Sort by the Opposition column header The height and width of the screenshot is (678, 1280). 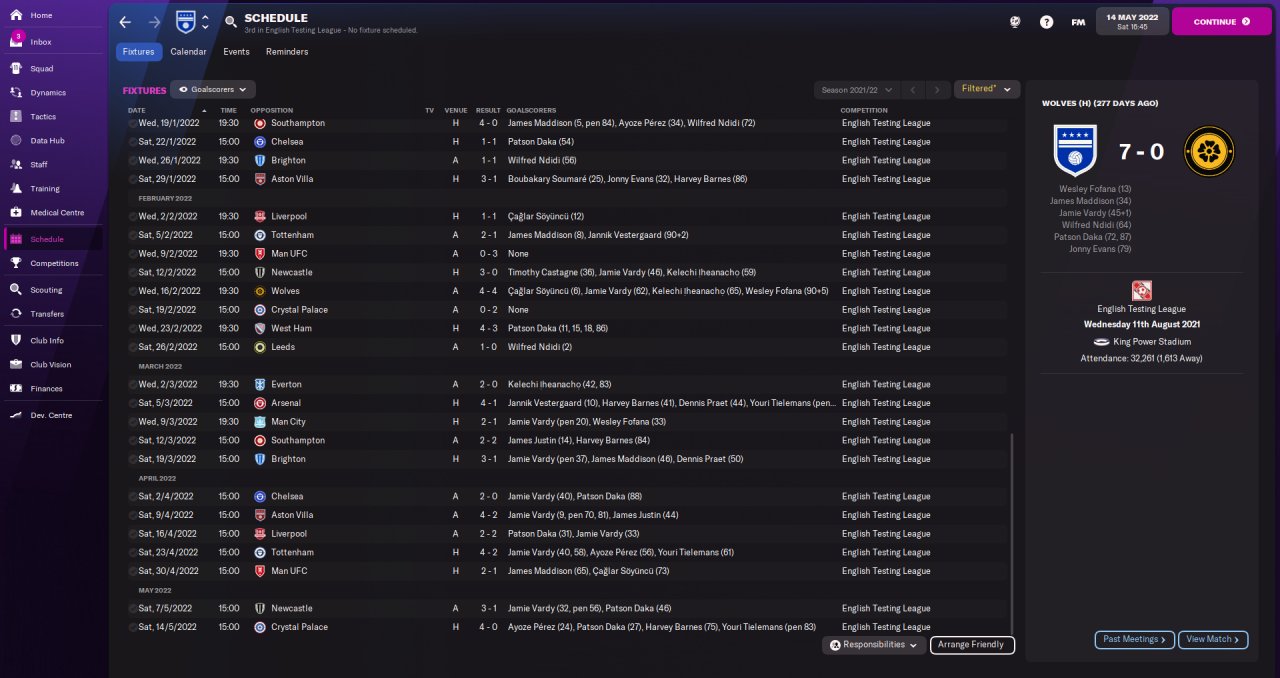pyautogui.click(x=272, y=110)
